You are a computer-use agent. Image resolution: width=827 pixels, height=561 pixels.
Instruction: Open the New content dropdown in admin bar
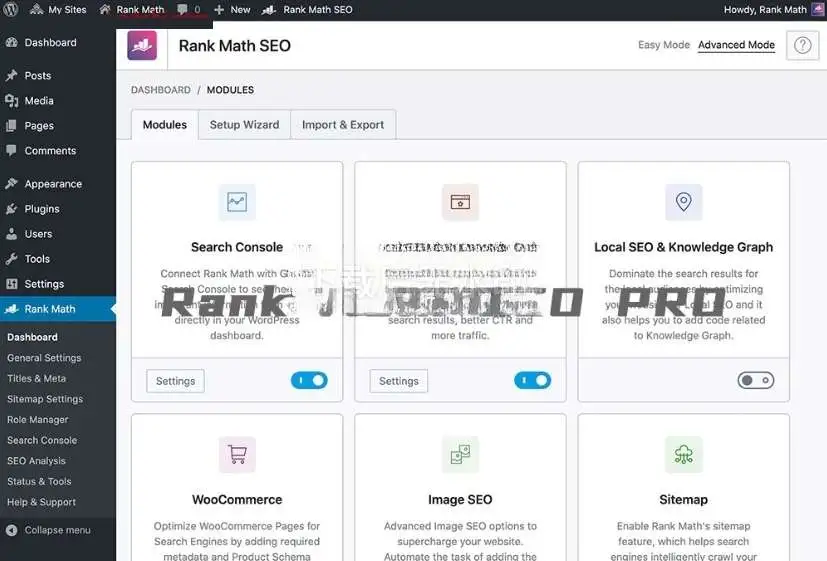coord(232,9)
